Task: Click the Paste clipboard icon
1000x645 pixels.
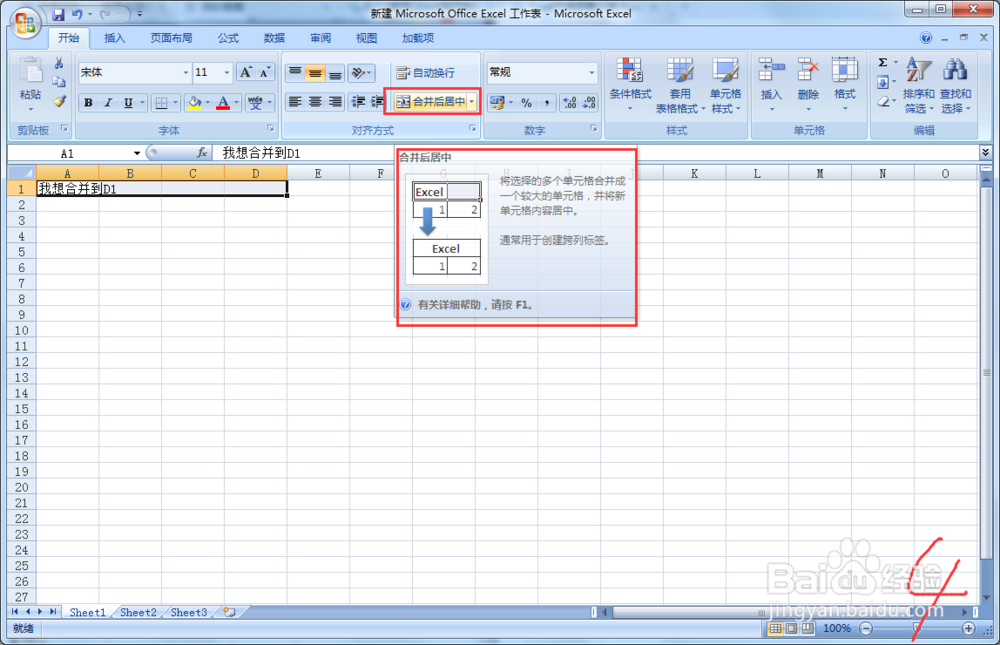Action: coord(30,70)
